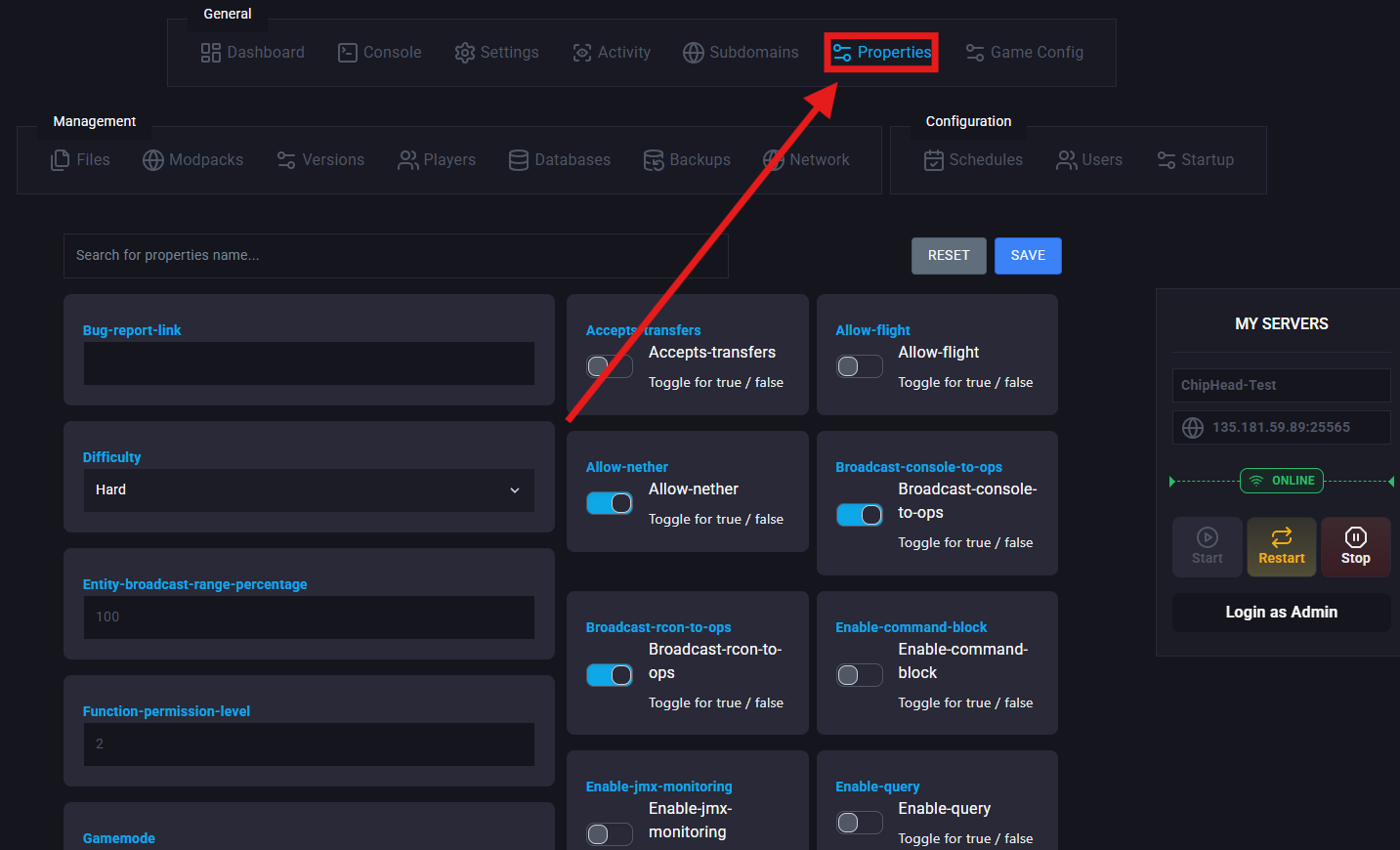This screenshot has width=1400, height=850.
Task: Click the Subdomains globe icon
Action: (694, 53)
